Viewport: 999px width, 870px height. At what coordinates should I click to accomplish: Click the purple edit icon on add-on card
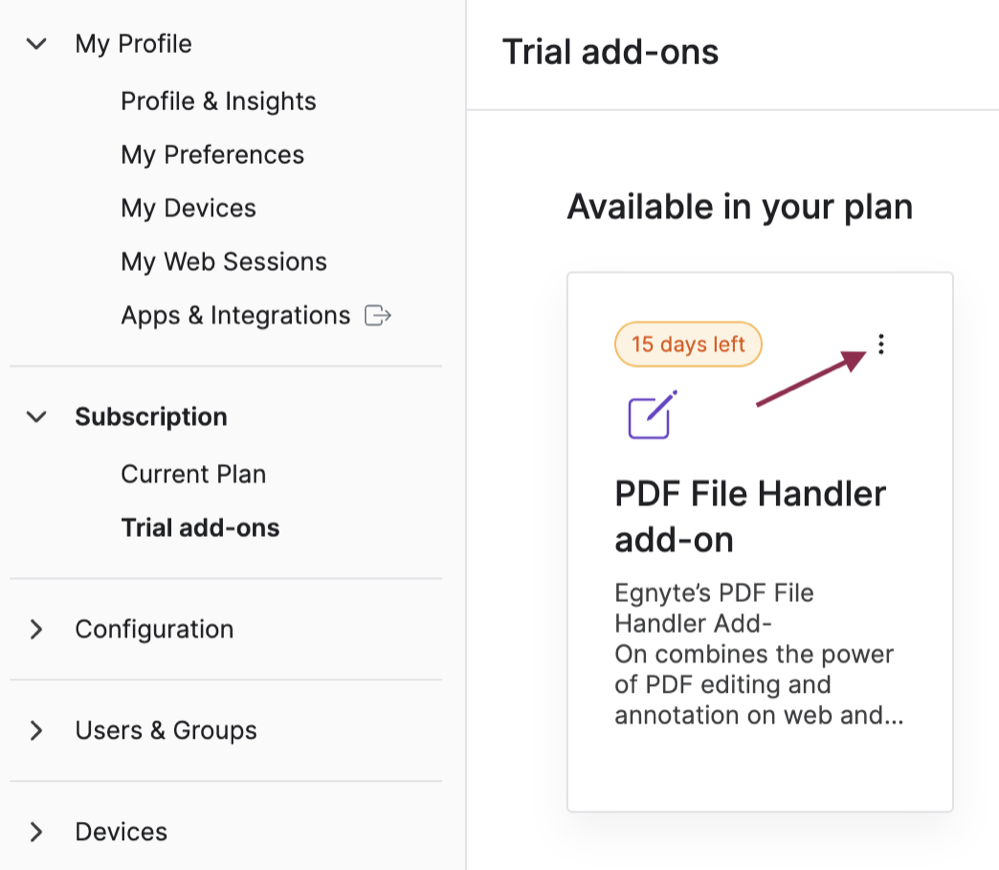[x=652, y=415]
